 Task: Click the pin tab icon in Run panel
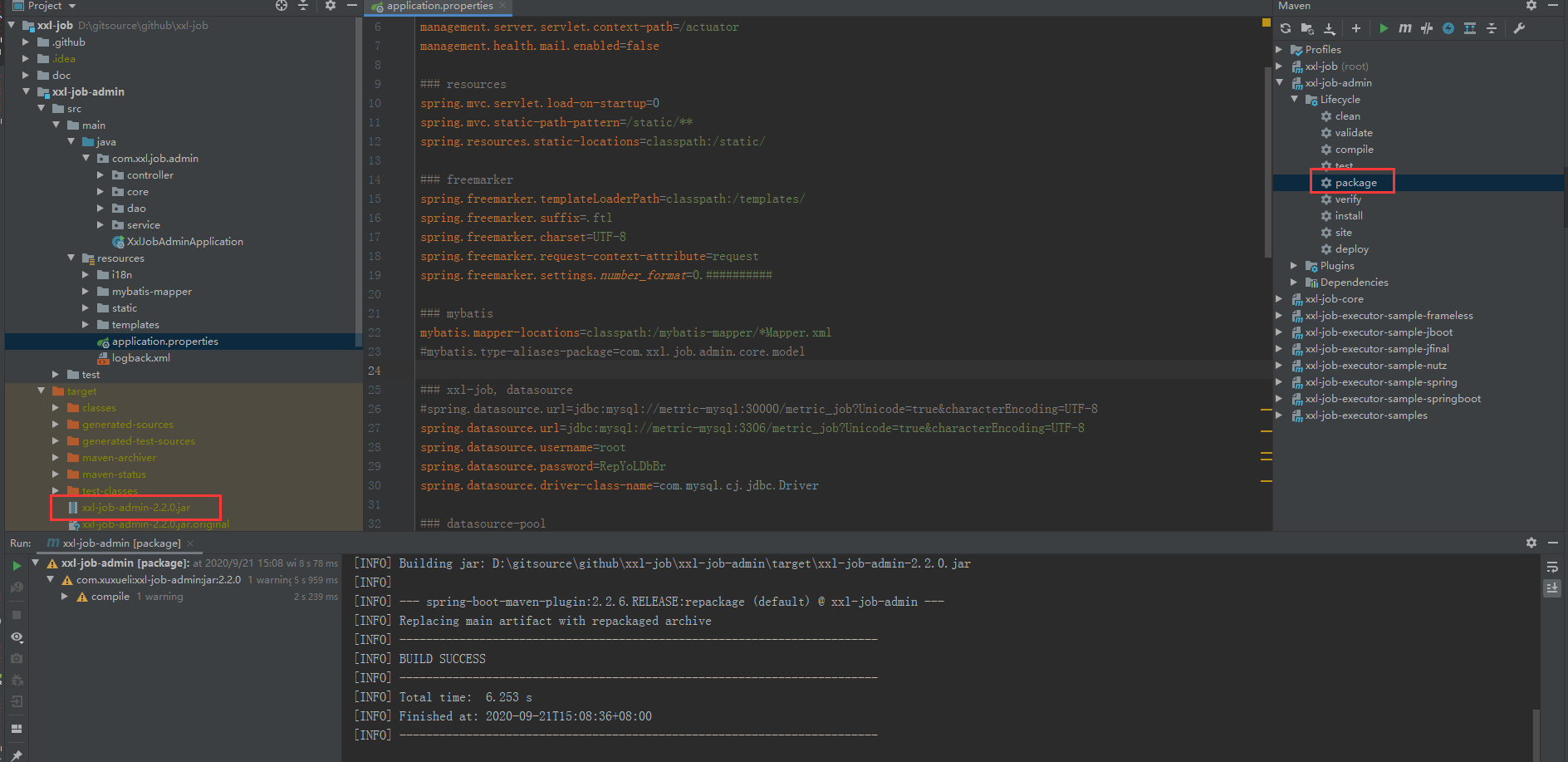click(x=17, y=755)
